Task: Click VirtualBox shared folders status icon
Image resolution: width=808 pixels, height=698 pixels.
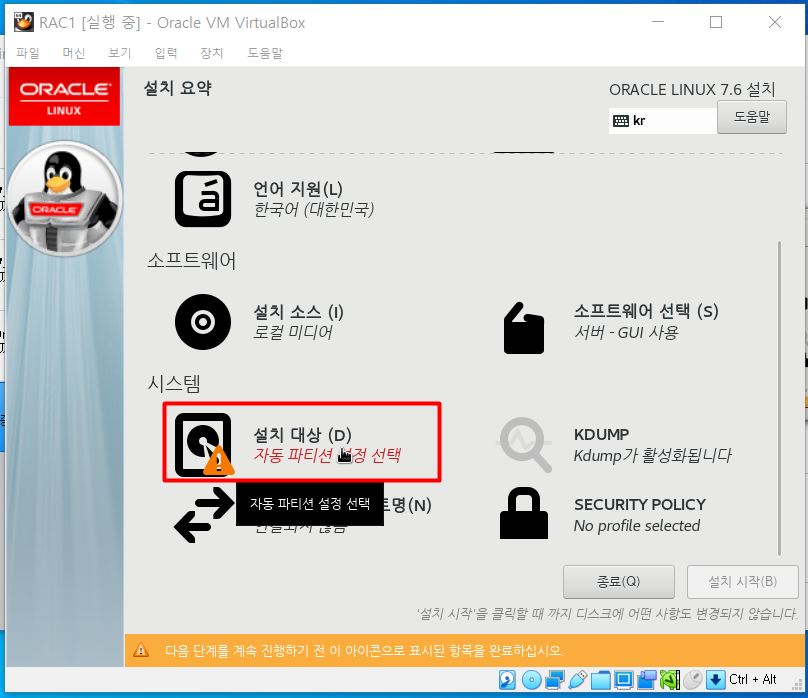Action: (x=600, y=680)
